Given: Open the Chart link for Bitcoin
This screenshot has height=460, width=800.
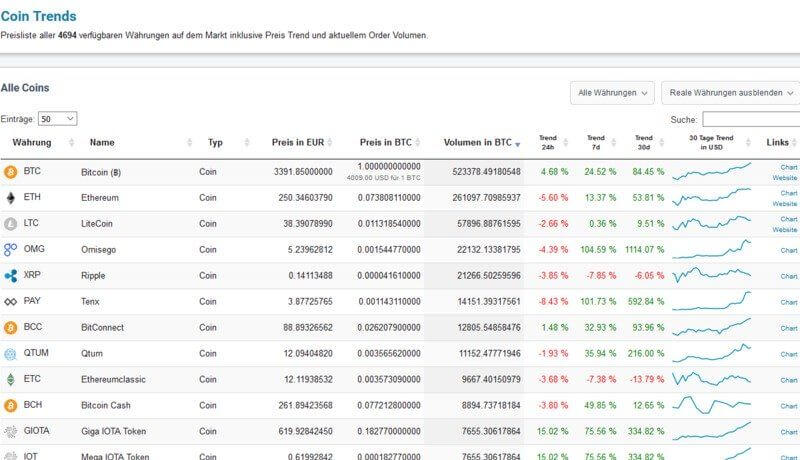Looking at the screenshot, I should [788, 167].
